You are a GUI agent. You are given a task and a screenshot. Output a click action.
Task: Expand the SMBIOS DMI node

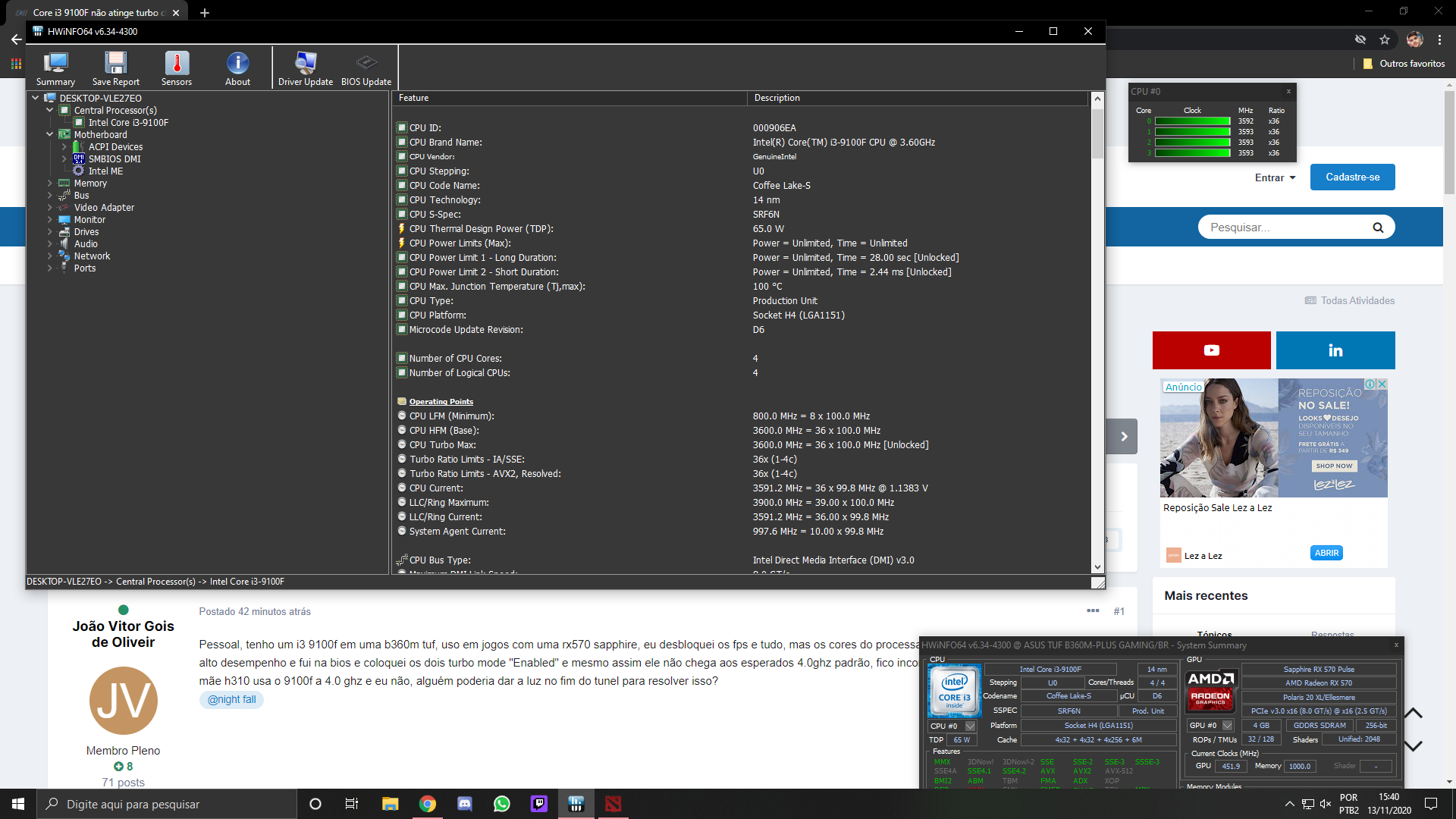(x=64, y=159)
